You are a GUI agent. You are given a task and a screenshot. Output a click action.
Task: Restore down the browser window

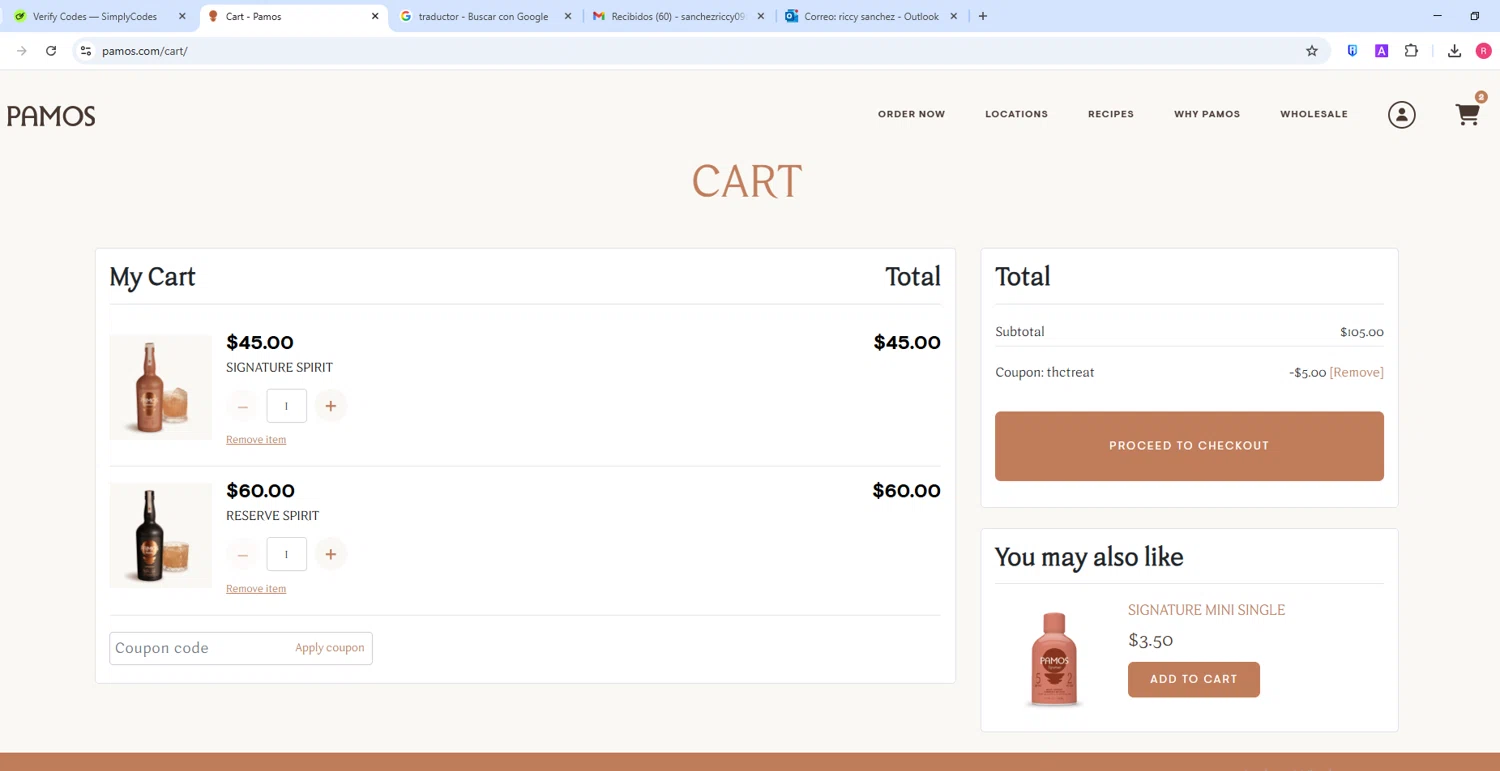tap(1474, 16)
